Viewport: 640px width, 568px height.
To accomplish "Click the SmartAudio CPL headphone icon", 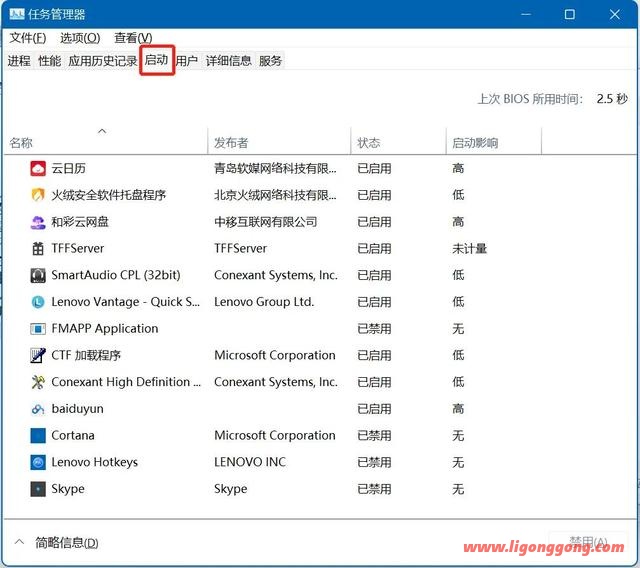I will pos(38,275).
